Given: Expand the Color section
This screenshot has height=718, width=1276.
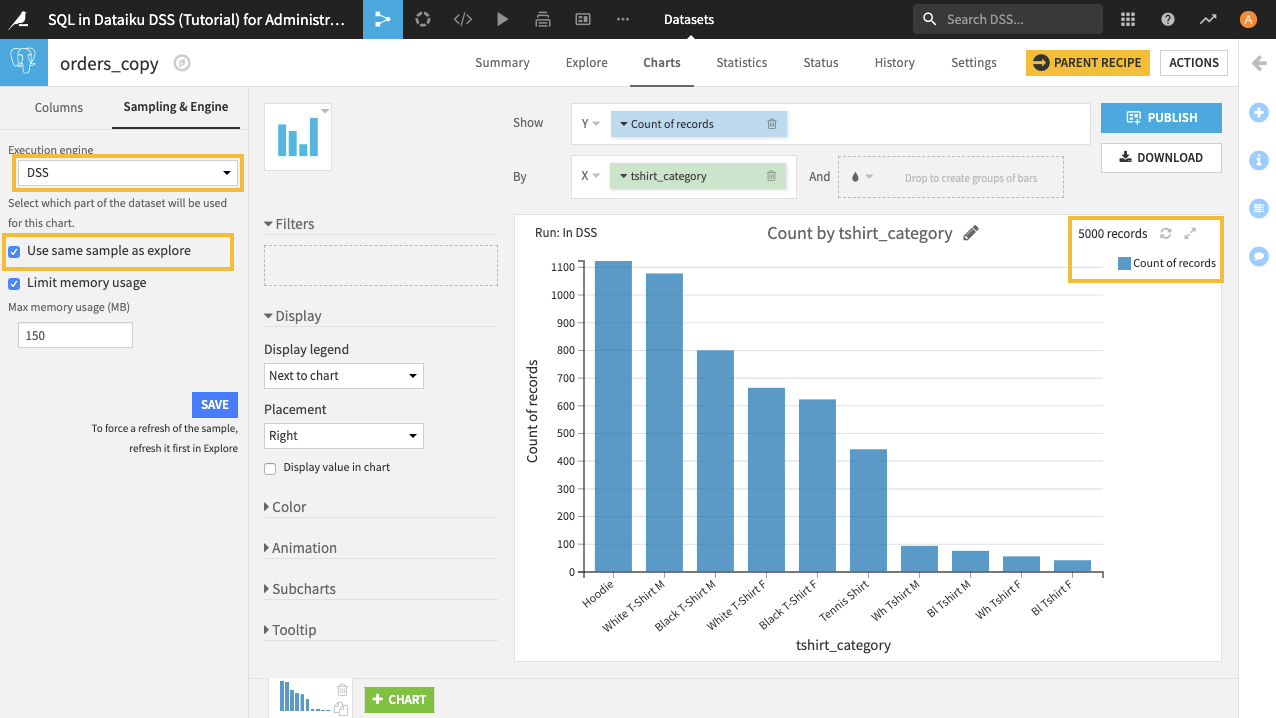Looking at the screenshot, I should [x=289, y=507].
